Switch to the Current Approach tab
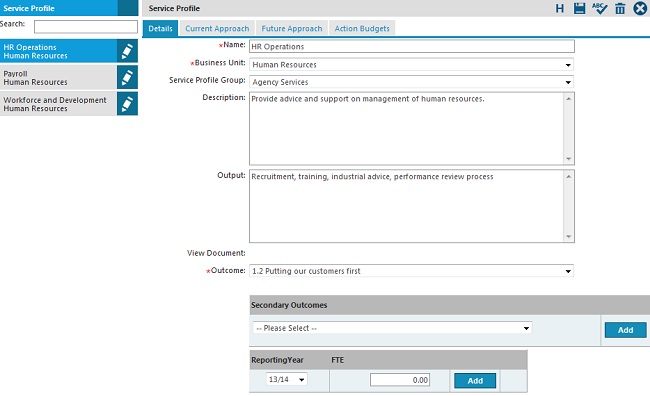 [217, 29]
